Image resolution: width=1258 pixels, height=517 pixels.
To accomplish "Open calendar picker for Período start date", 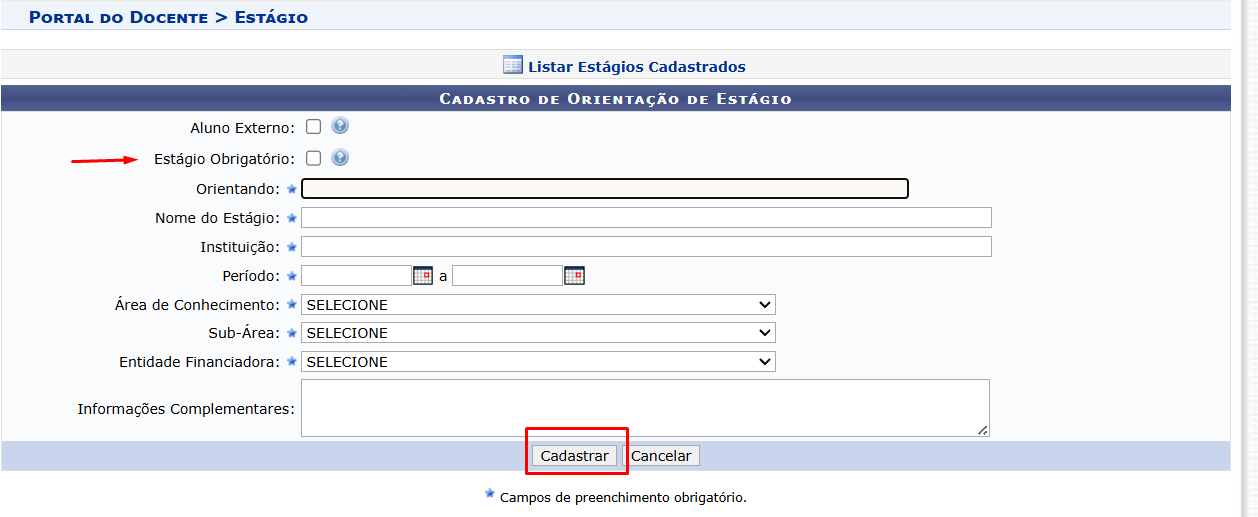I will (423, 276).
